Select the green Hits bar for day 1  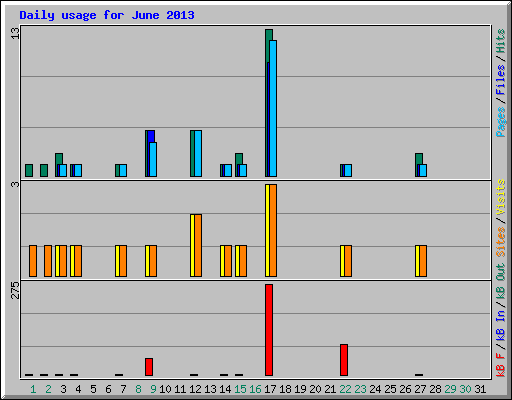pos(29,170)
